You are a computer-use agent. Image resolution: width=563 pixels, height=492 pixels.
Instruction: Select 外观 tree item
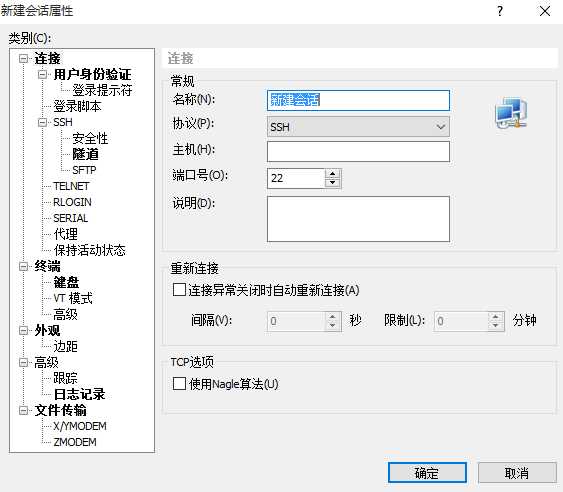point(47,330)
